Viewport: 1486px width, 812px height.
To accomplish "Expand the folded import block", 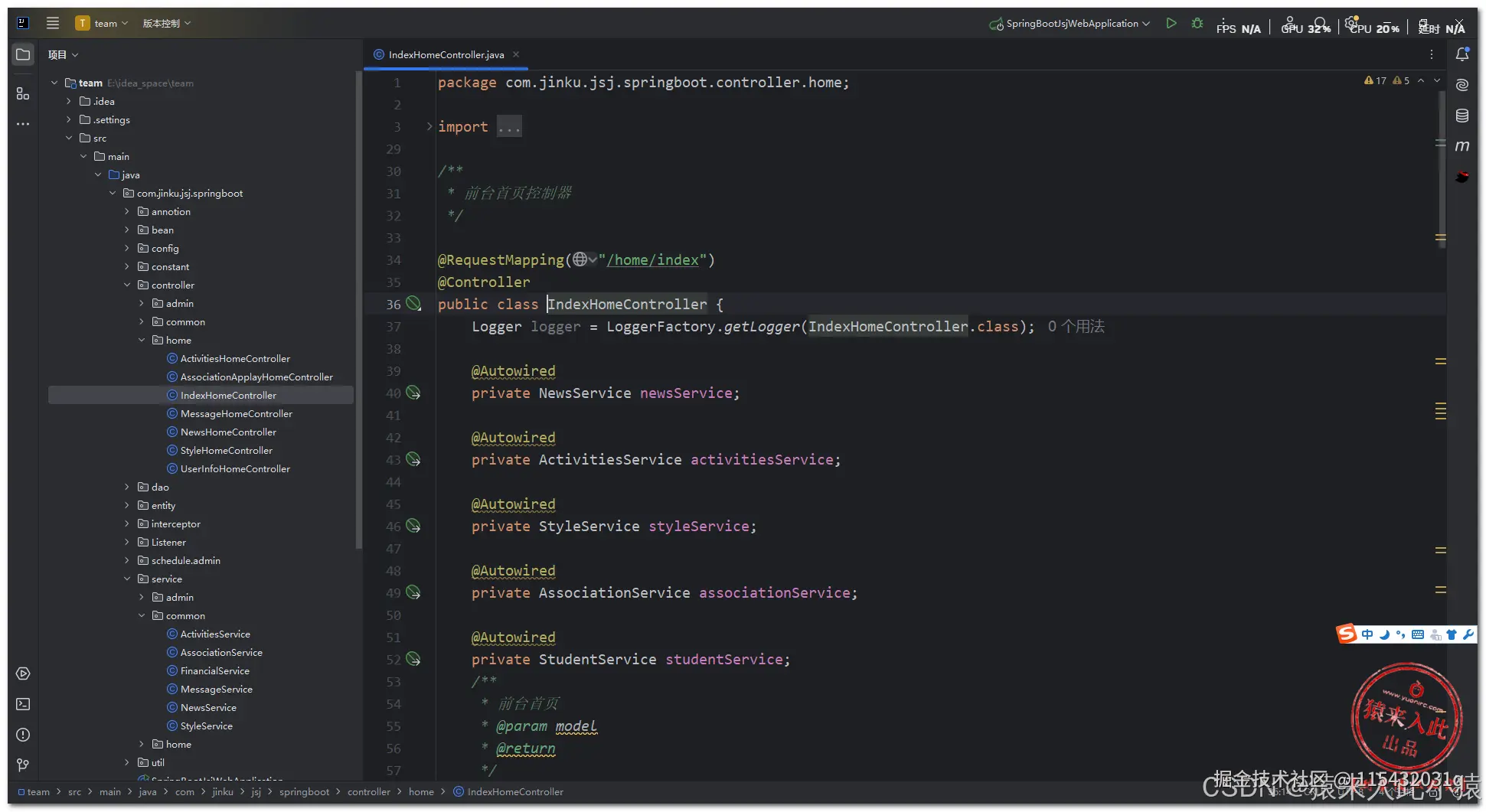I will point(429,126).
